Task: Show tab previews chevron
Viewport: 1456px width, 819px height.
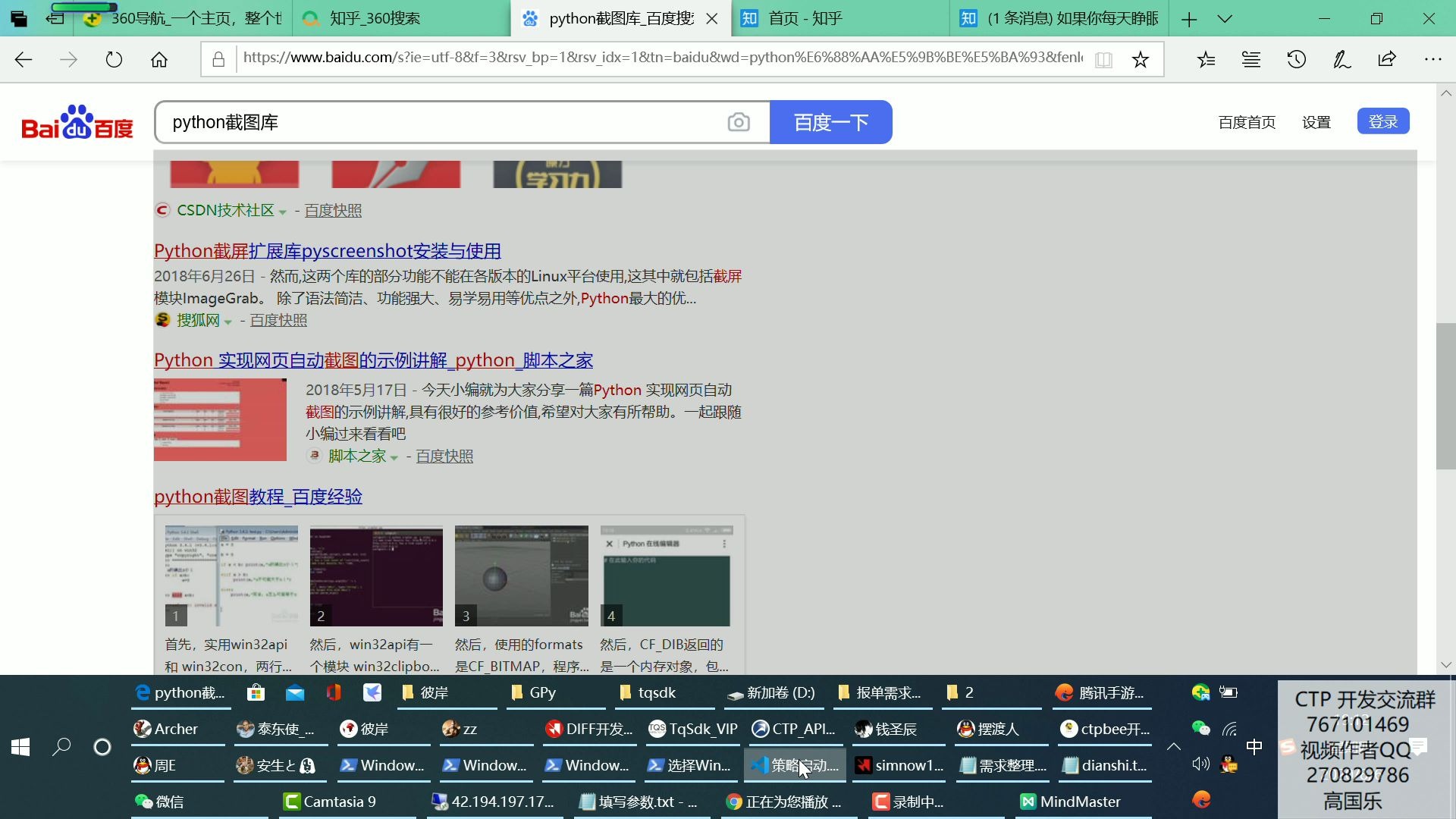Action: [1225, 19]
